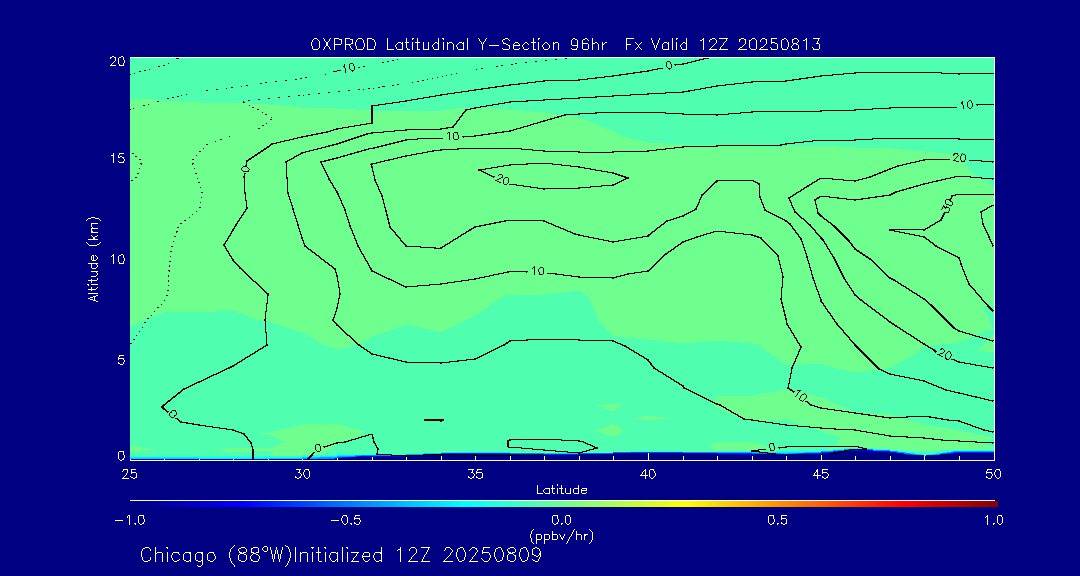This screenshot has width=1080, height=576.
Task: Click contour label "0" near 14 km at latitude 28
Action: [245, 168]
